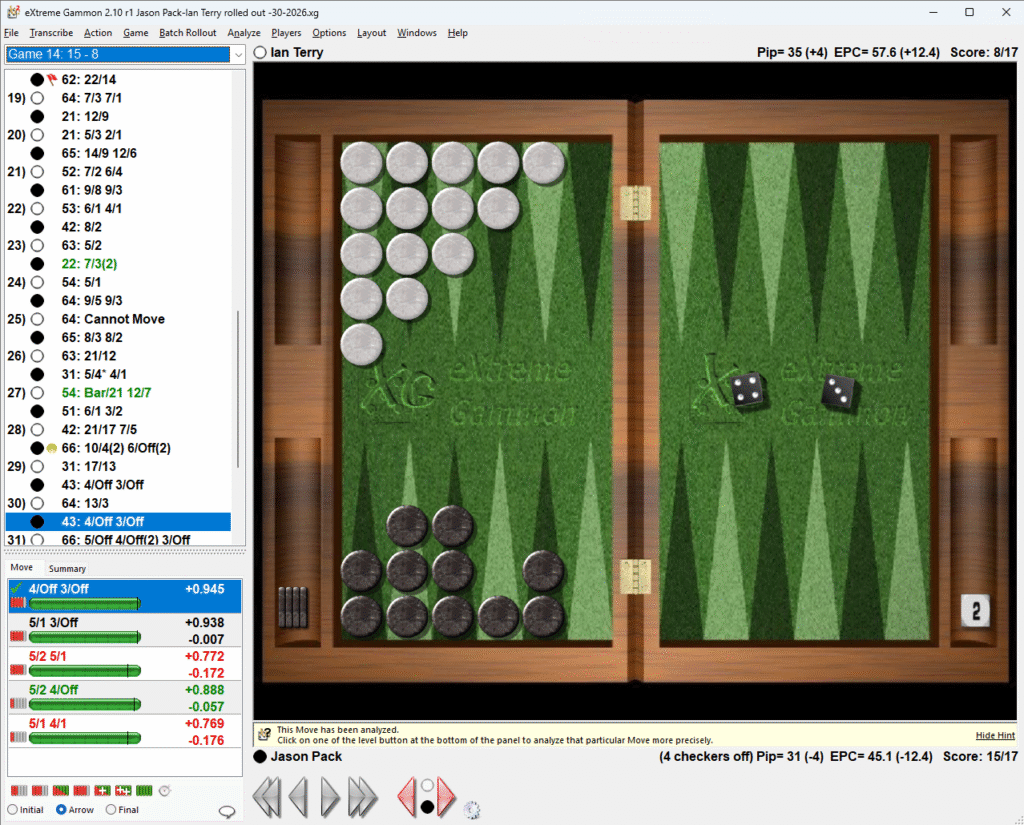Click the eXtreme Gammon app icon in title bar
Viewport: 1024px width, 825px height.
[12, 12]
